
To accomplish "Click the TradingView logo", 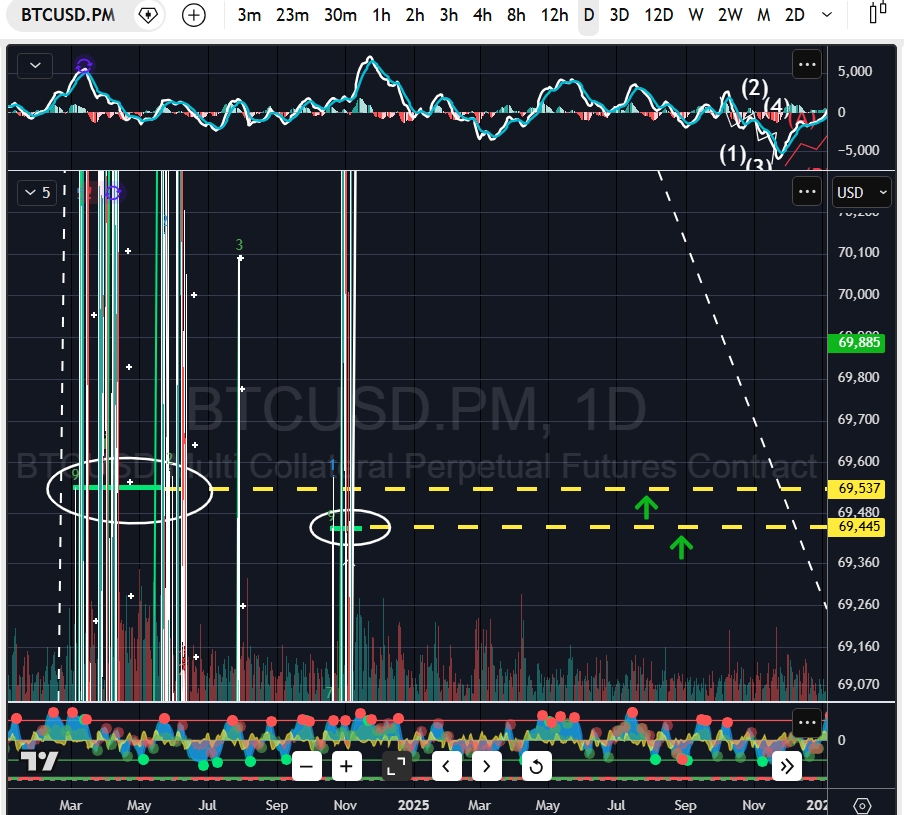I will pos(39,761).
